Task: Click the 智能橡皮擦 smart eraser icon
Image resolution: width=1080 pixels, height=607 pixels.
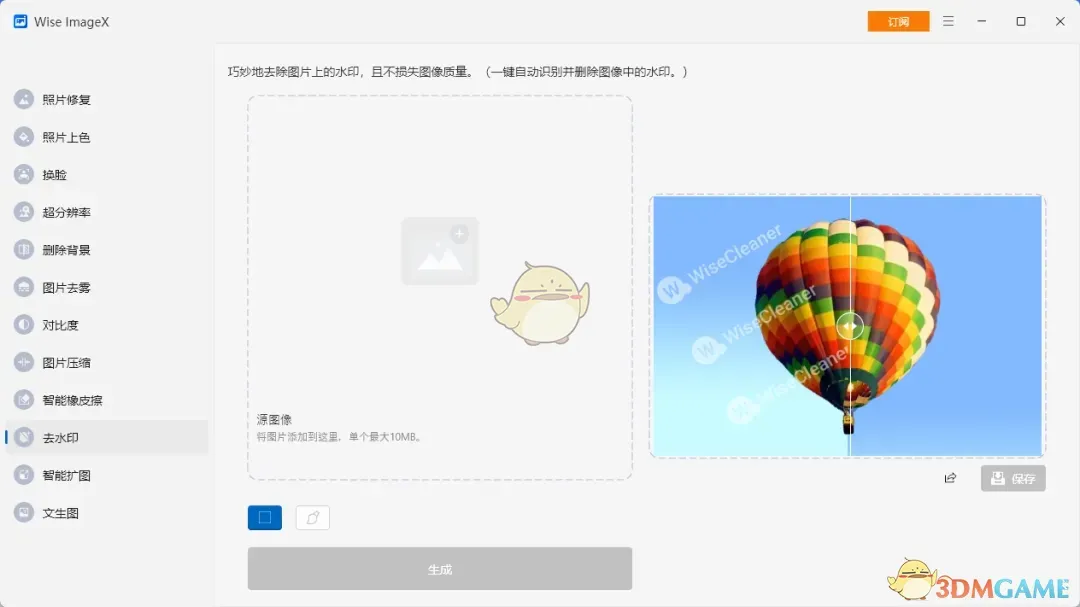Action: point(23,400)
